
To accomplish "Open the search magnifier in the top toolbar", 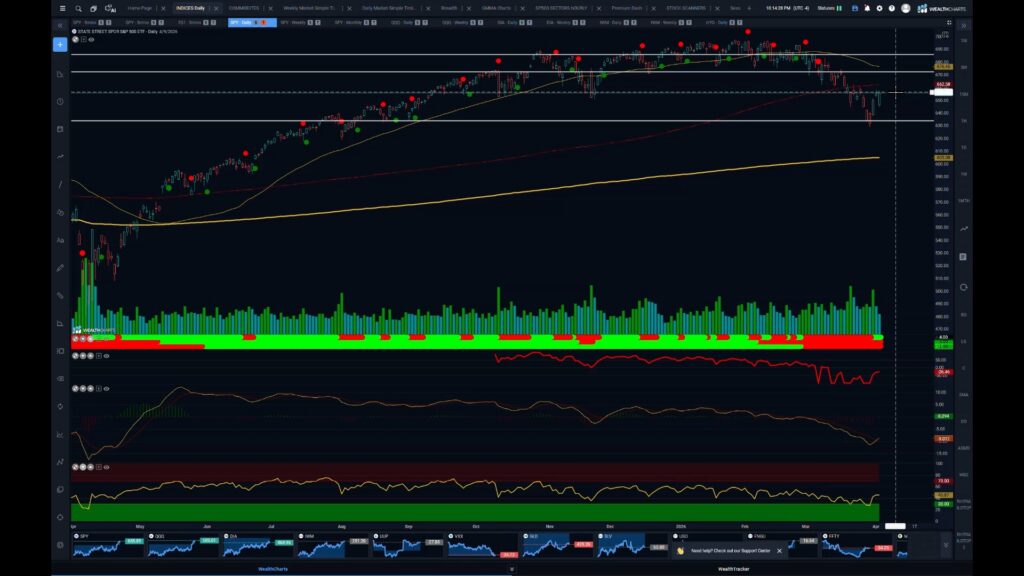I will [x=78, y=8].
